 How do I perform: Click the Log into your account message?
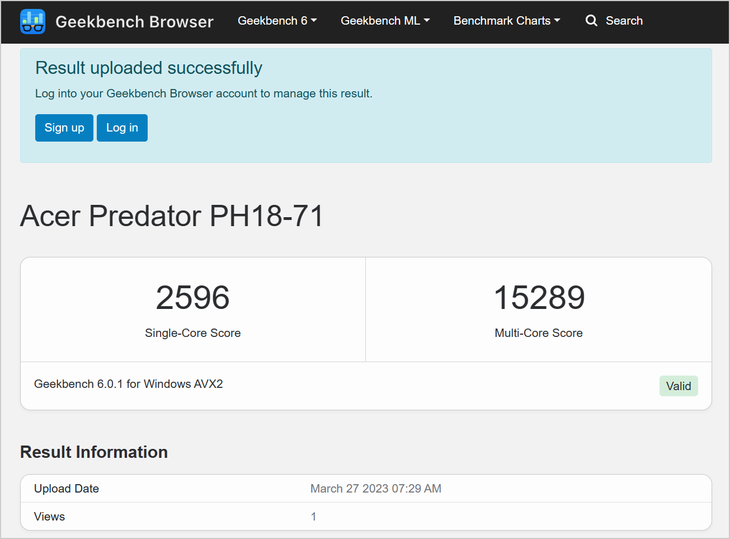tap(204, 94)
